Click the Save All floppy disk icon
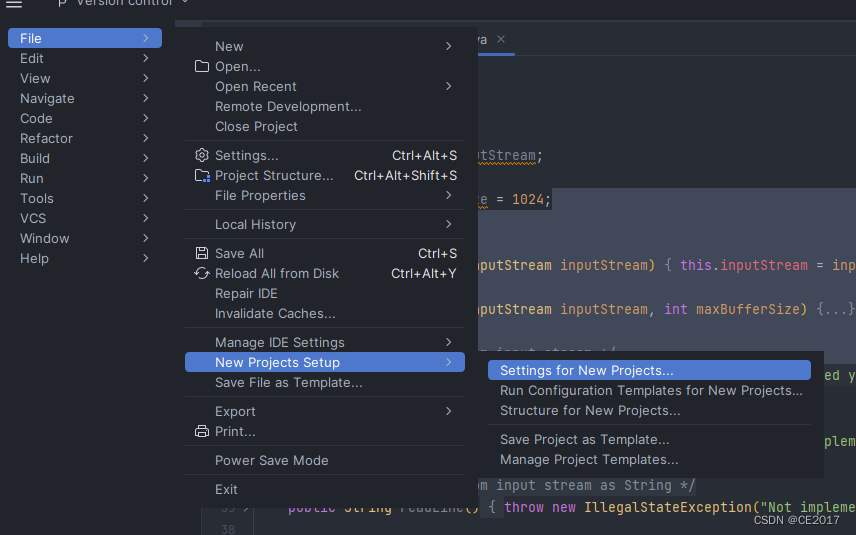Screen dimensions: 856x535 click(202, 254)
